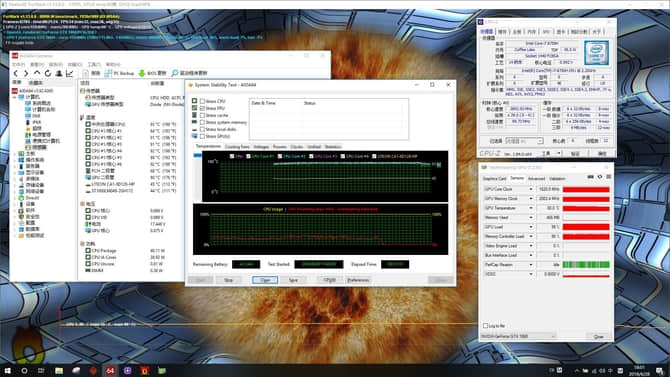
Task: Click the GPU-Z refresh icon
Action: (x=600, y=177)
